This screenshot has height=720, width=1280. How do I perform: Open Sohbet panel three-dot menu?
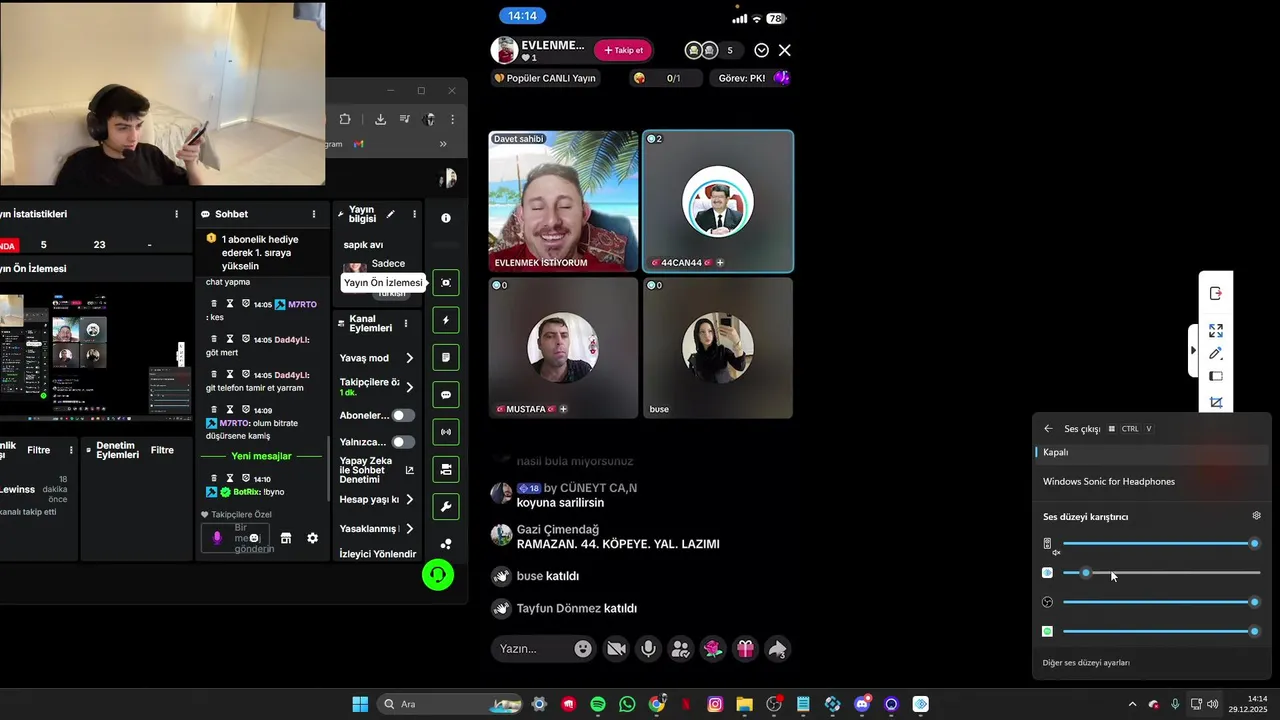pyautogui.click(x=313, y=214)
